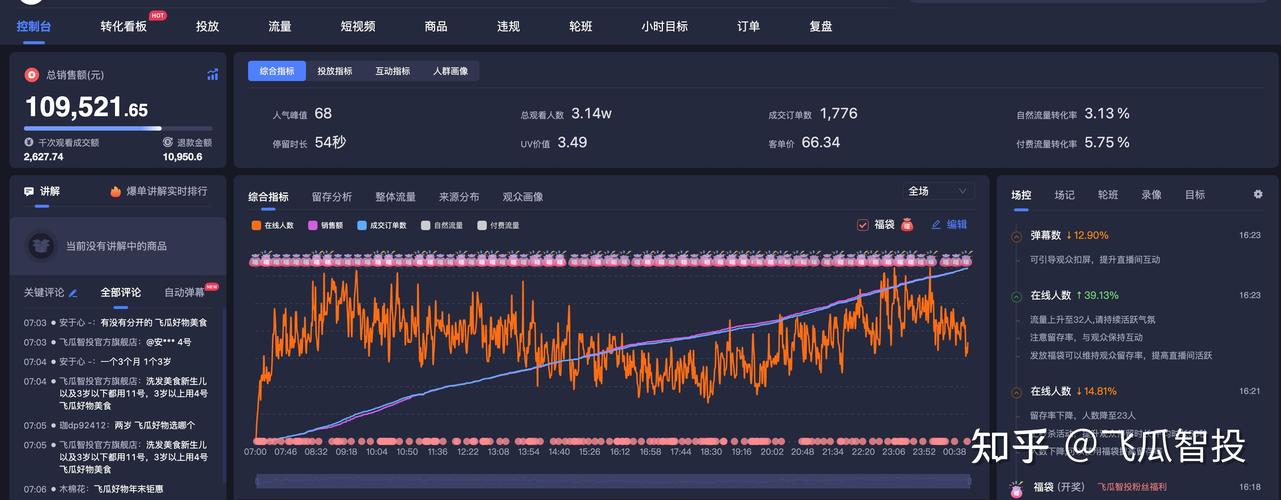Switch to 轮班 tab in right panel

(1108, 195)
